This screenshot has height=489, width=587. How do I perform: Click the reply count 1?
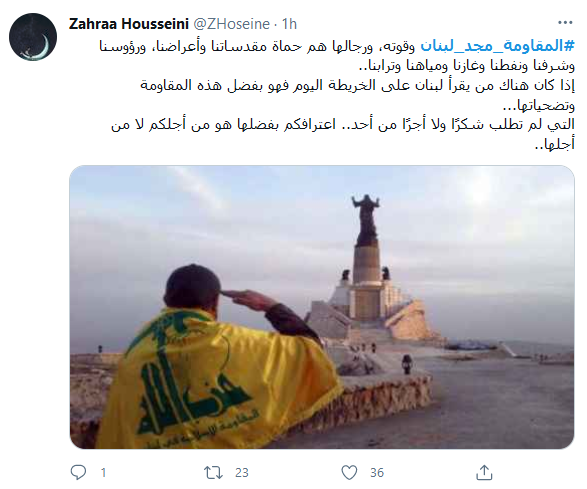[103, 473]
